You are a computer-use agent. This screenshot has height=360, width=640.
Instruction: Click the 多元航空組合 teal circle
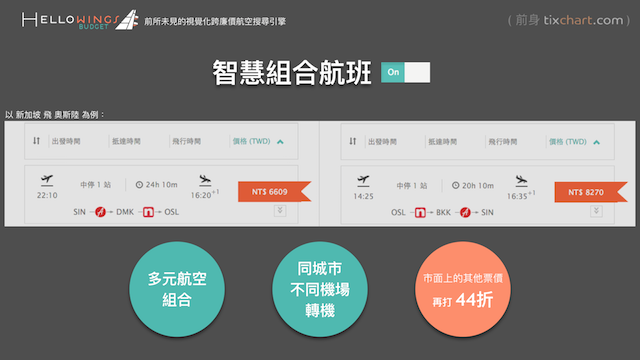[x=177, y=289]
